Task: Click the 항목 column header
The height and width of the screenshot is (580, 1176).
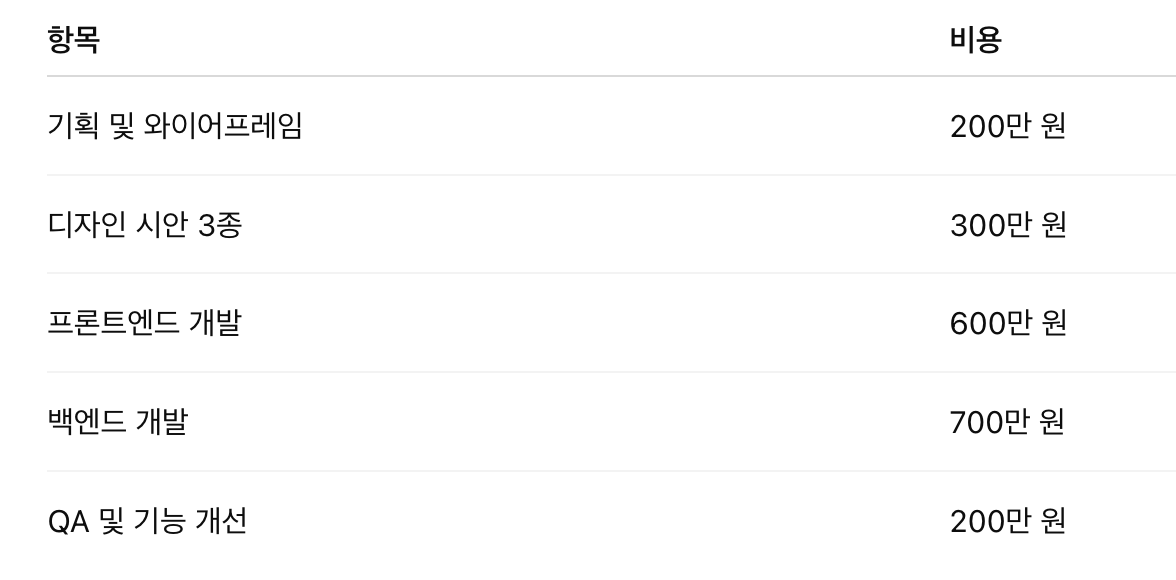Action: [74, 40]
